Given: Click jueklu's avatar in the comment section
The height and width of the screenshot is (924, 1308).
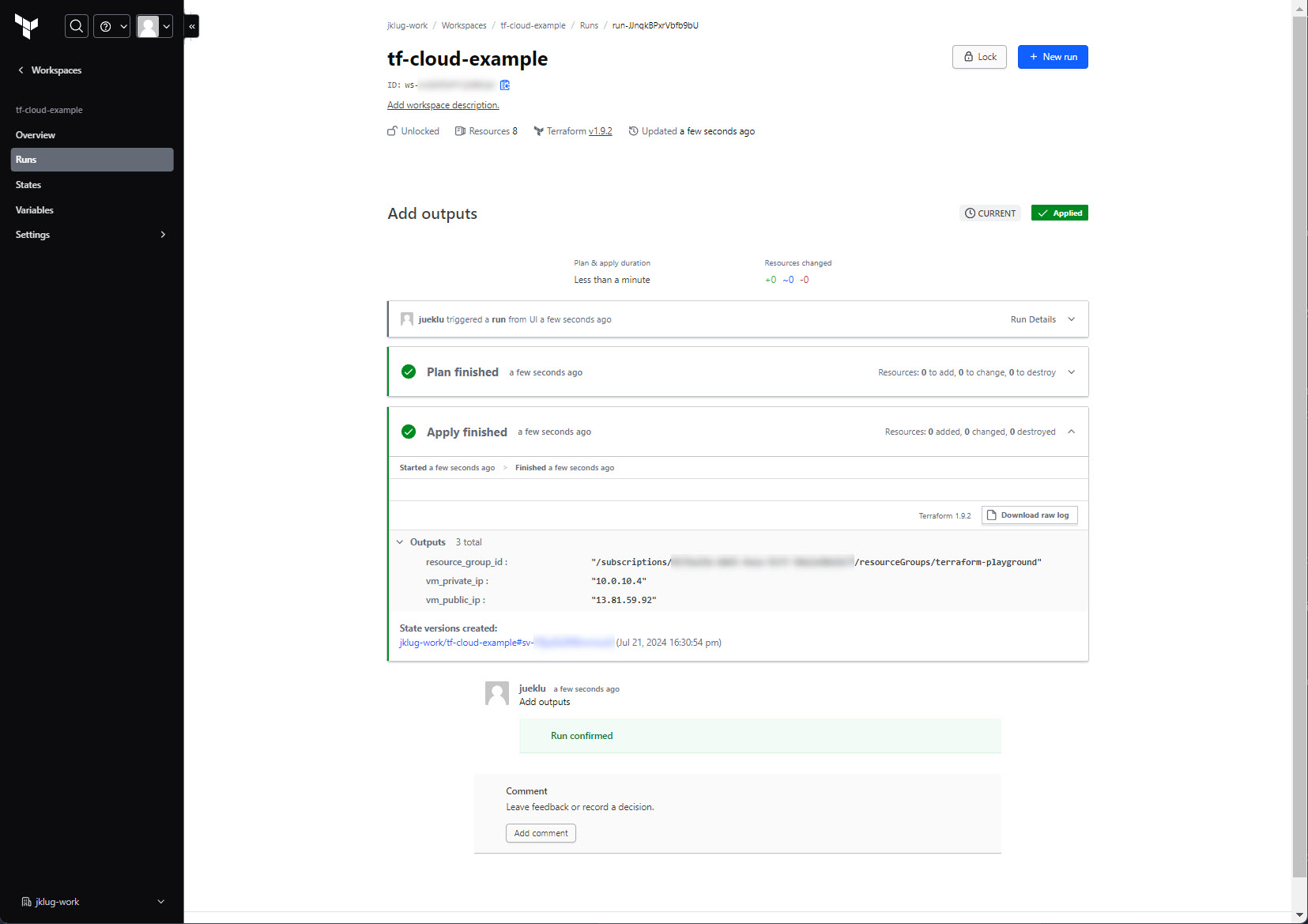Looking at the screenshot, I should pyautogui.click(x=496, y=693).
